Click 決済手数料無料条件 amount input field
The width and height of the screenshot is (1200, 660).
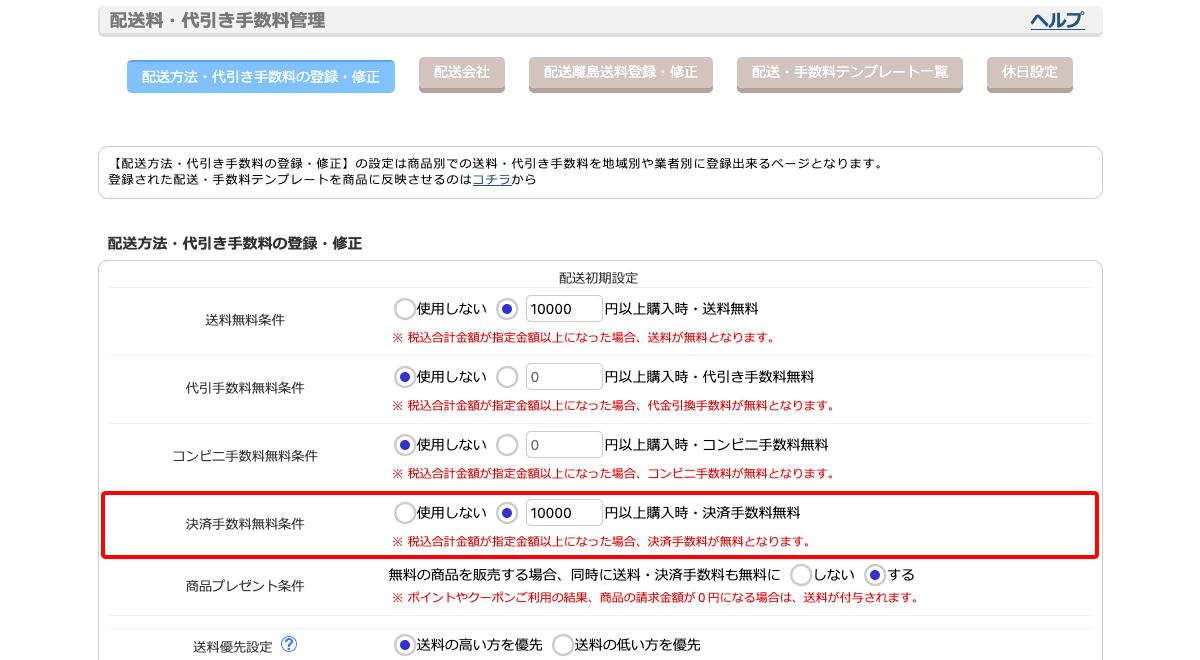click(x=563, y=513)
